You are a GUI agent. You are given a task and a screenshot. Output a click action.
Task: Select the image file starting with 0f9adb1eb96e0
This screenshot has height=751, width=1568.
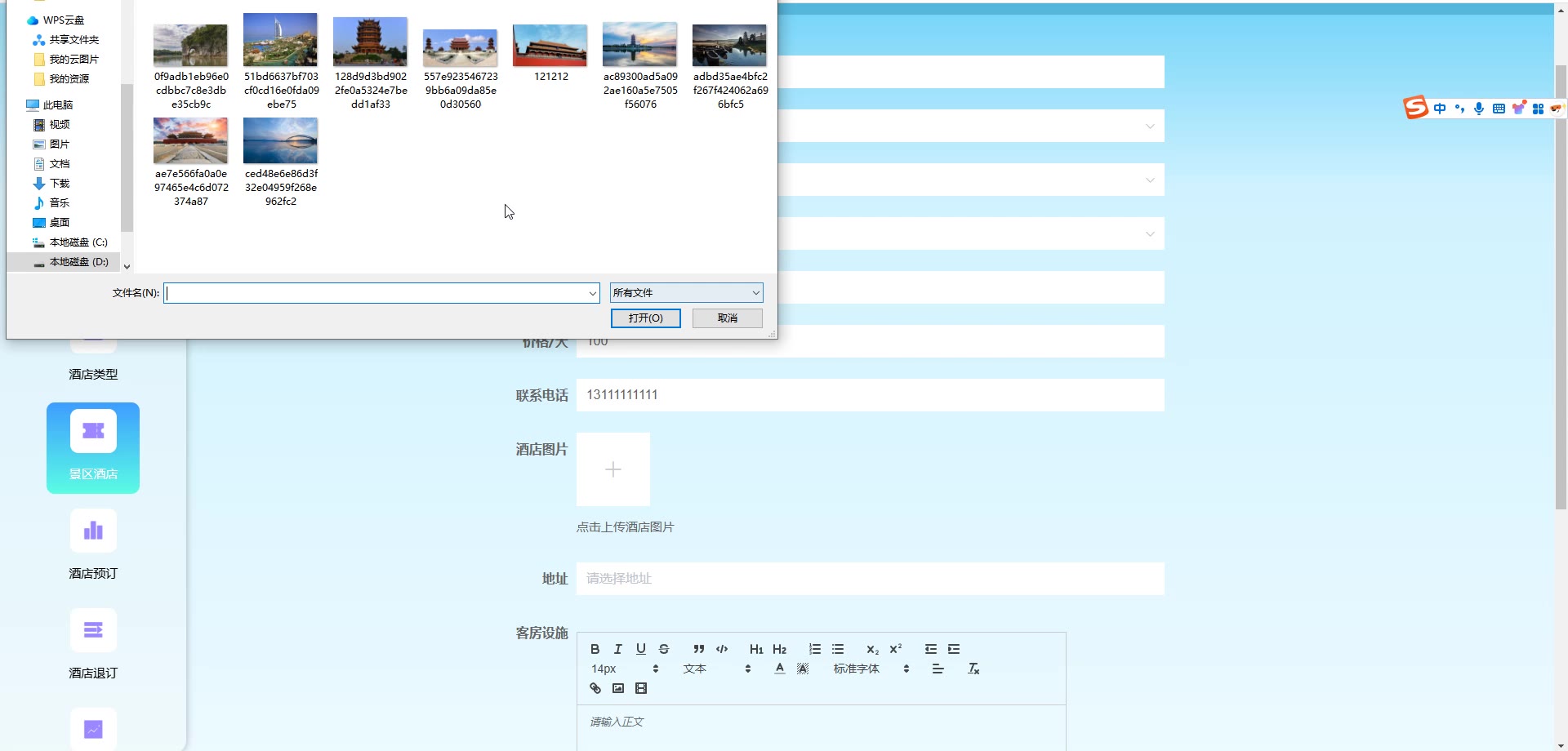pyautogui.click(x=191, y=67)
